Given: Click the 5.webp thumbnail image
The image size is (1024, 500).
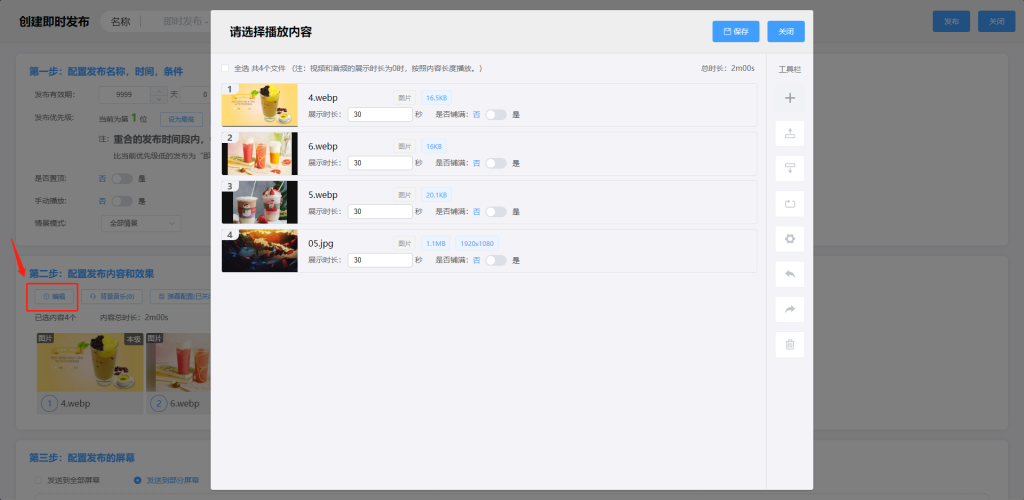Looking at the screenshot, I should point(260,202).
